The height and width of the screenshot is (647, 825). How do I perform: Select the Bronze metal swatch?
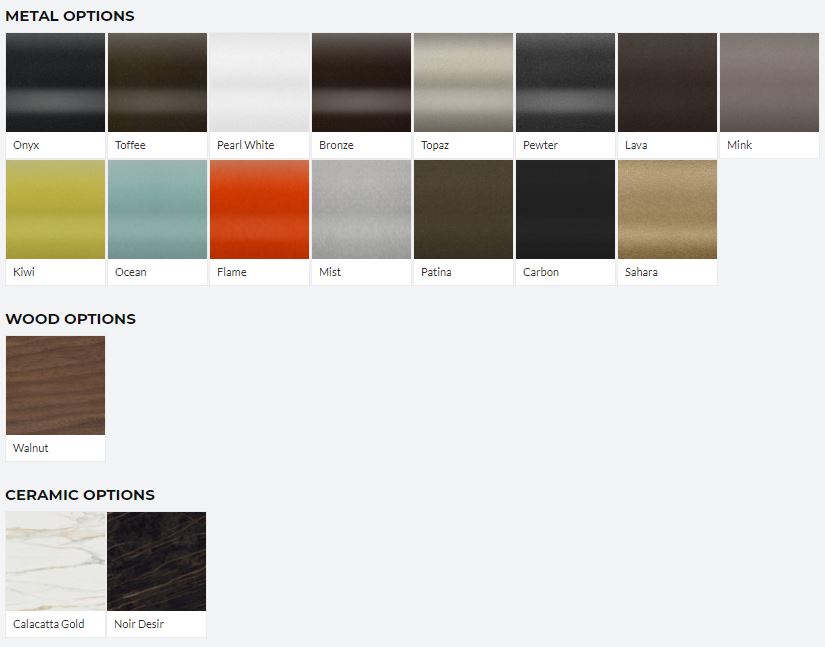(361, 83)
